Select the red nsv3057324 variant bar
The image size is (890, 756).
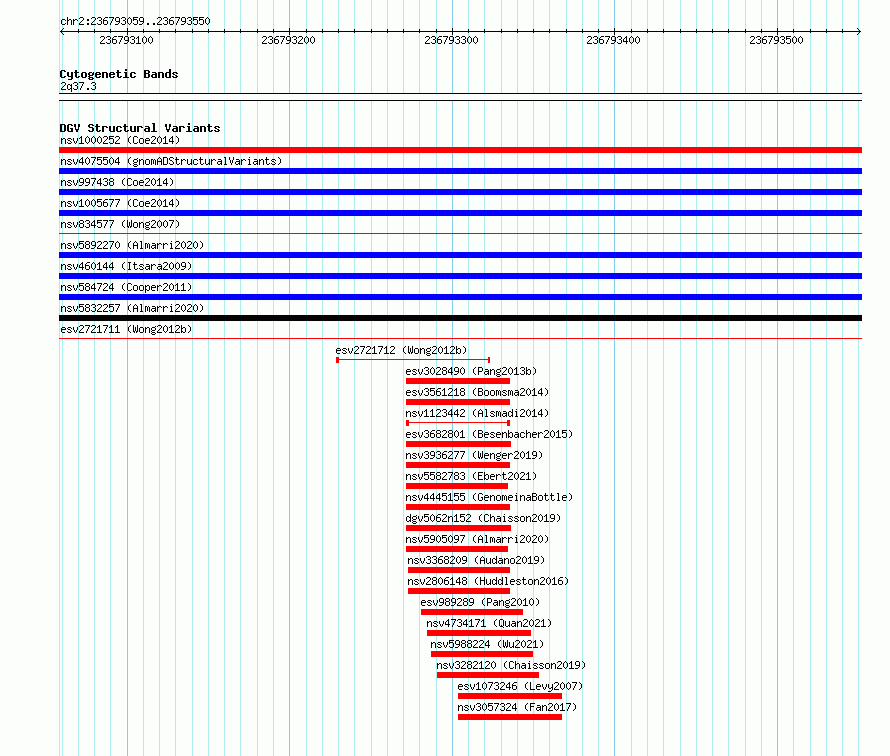pos(510,717)
